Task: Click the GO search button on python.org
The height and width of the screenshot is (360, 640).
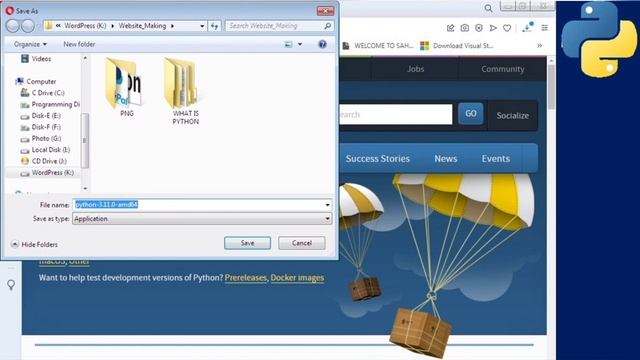Action: [x=471, y=113]
